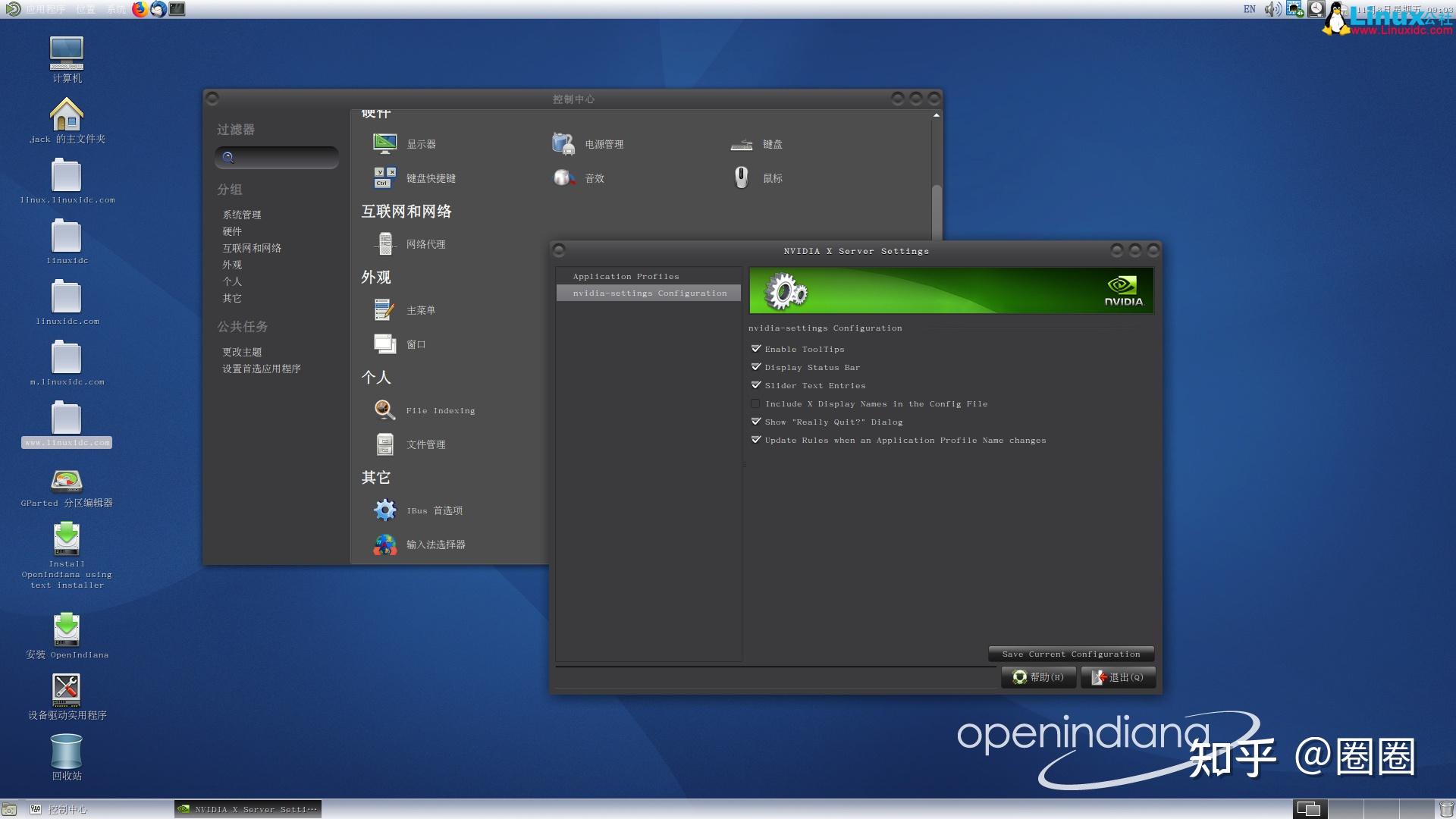The width and height of the screenshot is (1456, 819).
Task: Select Application Profiles in sidebar
Action: pyautogui.click(x=626, y=277)
